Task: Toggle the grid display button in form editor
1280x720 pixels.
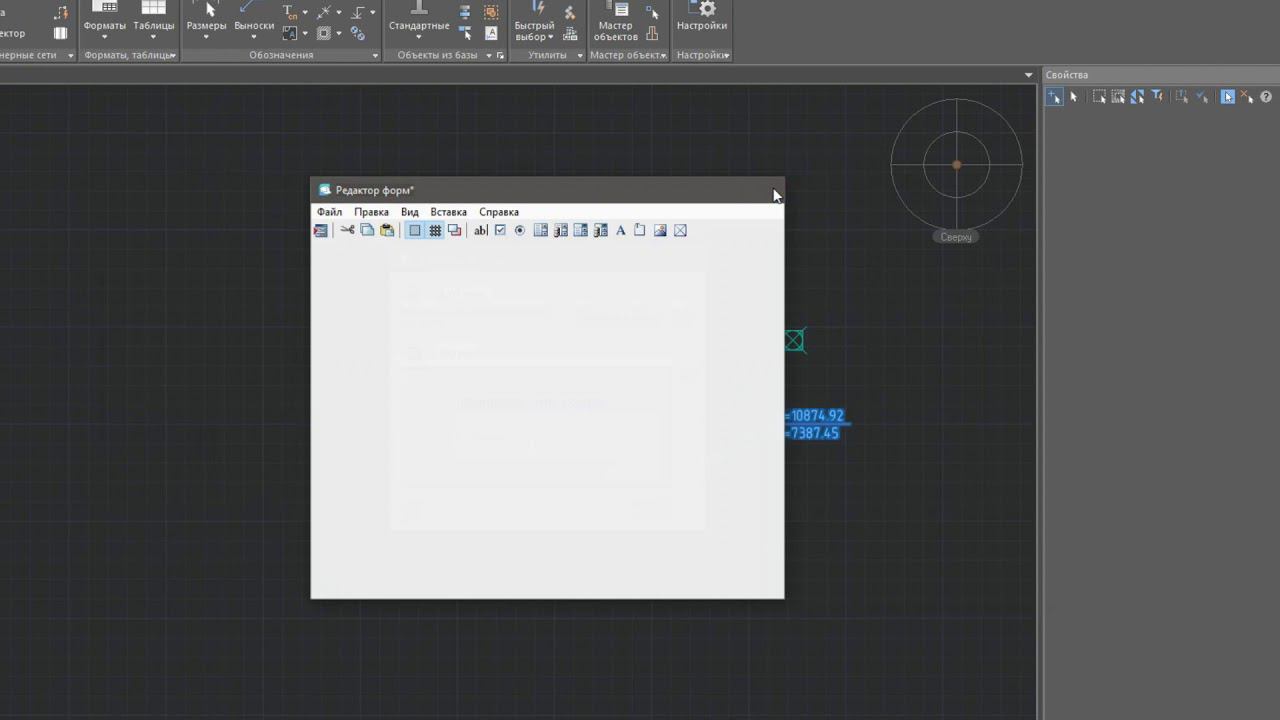Action: pyautogui.click(x=435, y=230)
